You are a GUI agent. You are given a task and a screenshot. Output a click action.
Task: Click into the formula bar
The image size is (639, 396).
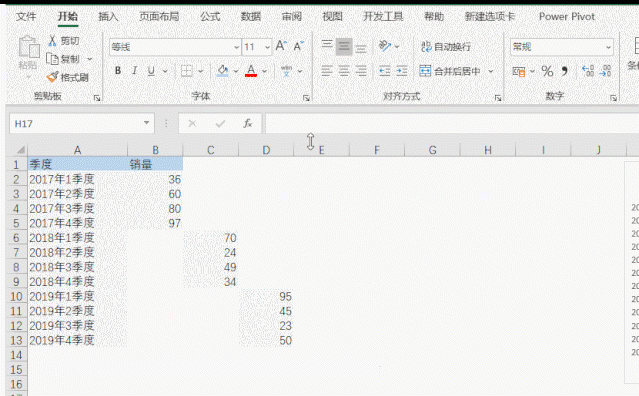452,123
